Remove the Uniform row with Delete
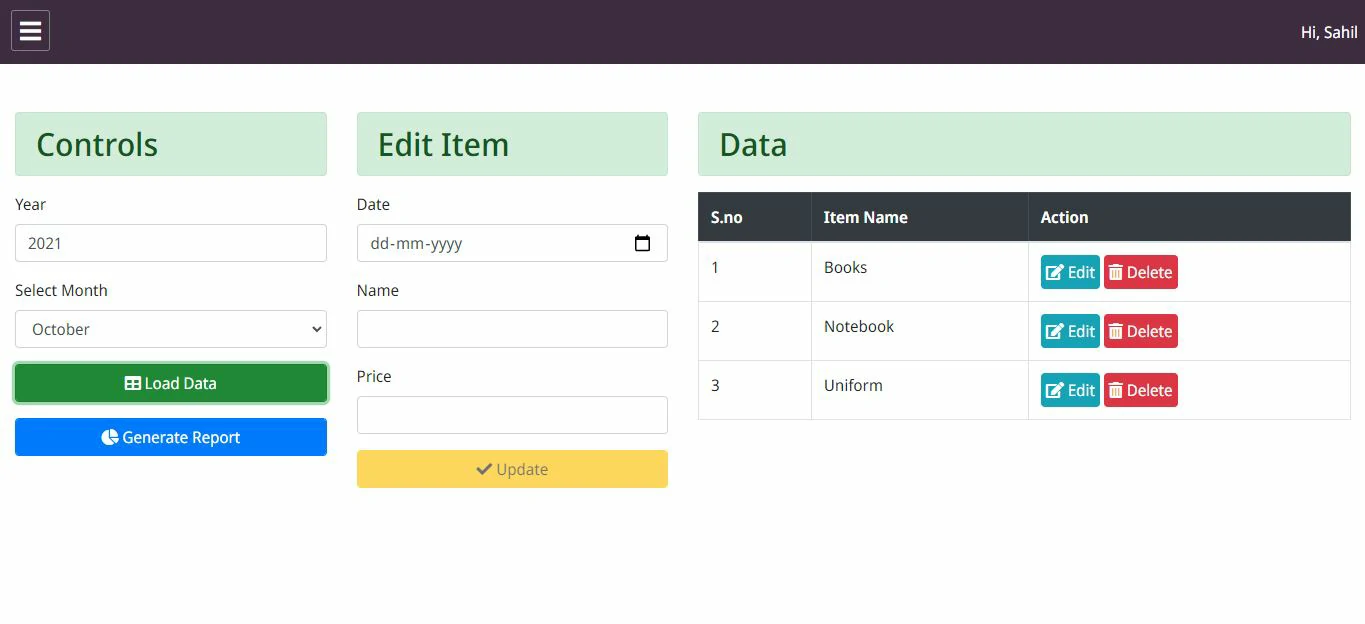Image resolution: width=1365 pixels, height=624 pixels. [1140, 390]
